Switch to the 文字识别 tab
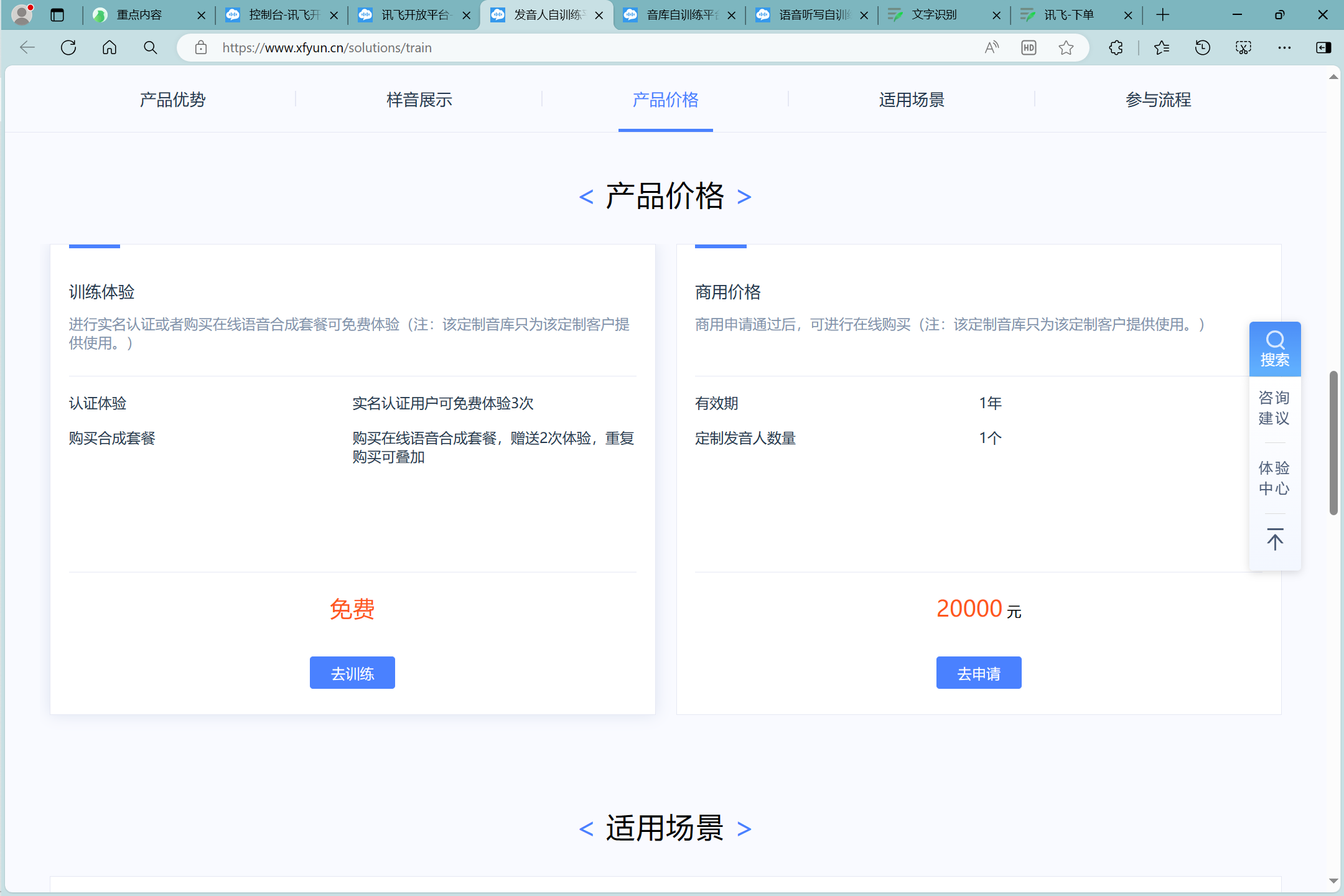The image size is (1344, 896). [x=934, y=15]
